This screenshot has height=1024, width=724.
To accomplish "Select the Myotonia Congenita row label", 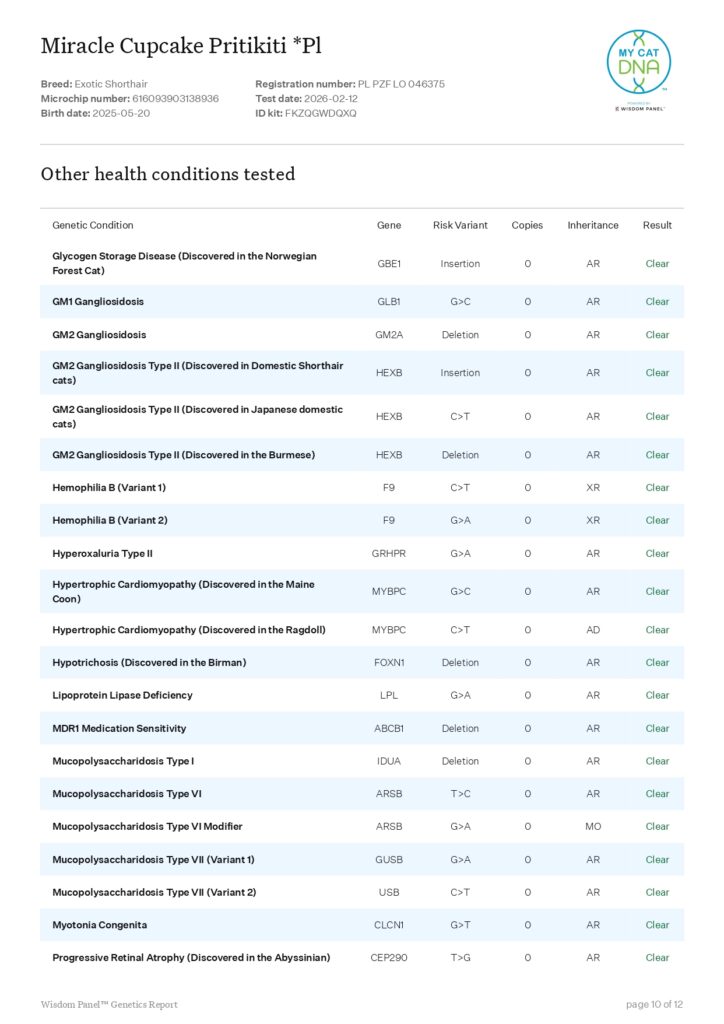I will point(99,925).
